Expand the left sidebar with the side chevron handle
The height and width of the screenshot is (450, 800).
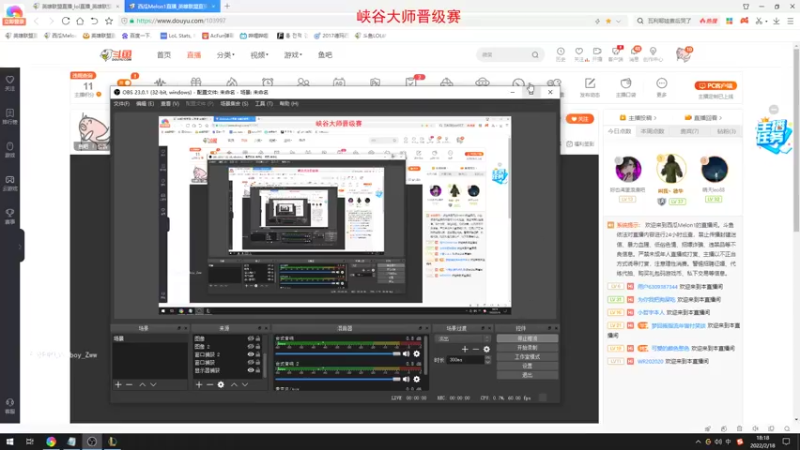coord(20,246)
